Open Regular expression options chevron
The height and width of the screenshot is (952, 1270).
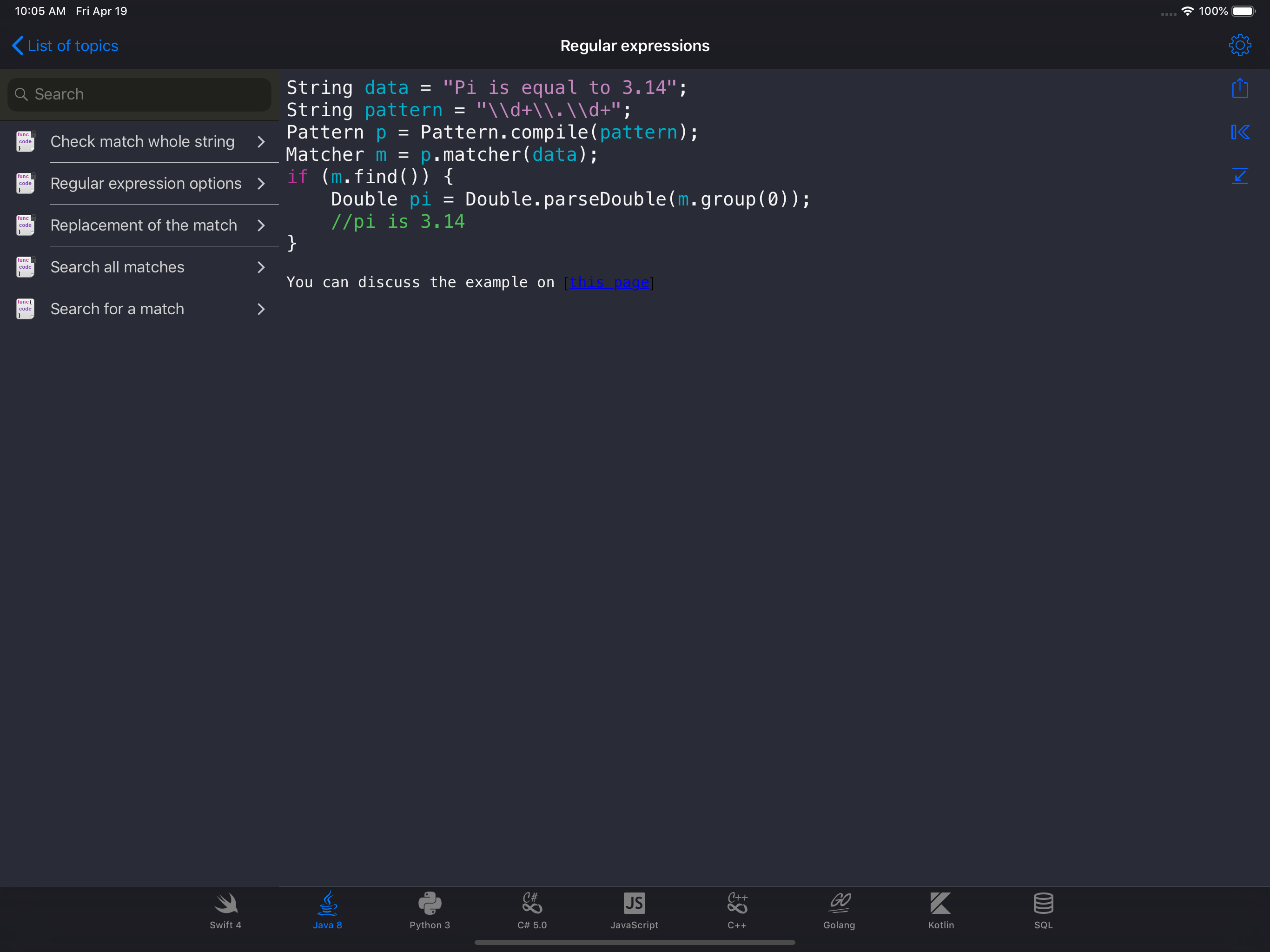pyautogui.click(x=261, y=184)
